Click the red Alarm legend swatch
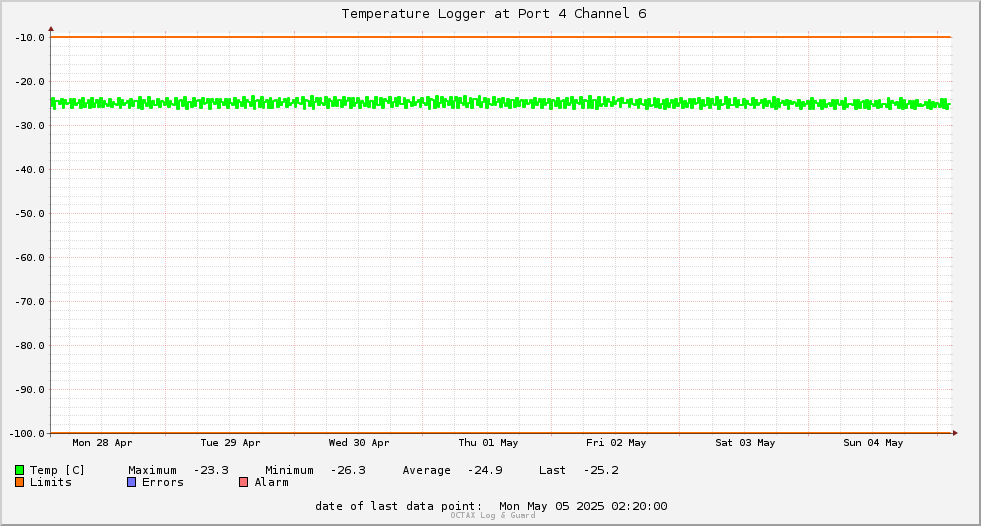Viewport: 981px width, 526px height. pos(243,482)
